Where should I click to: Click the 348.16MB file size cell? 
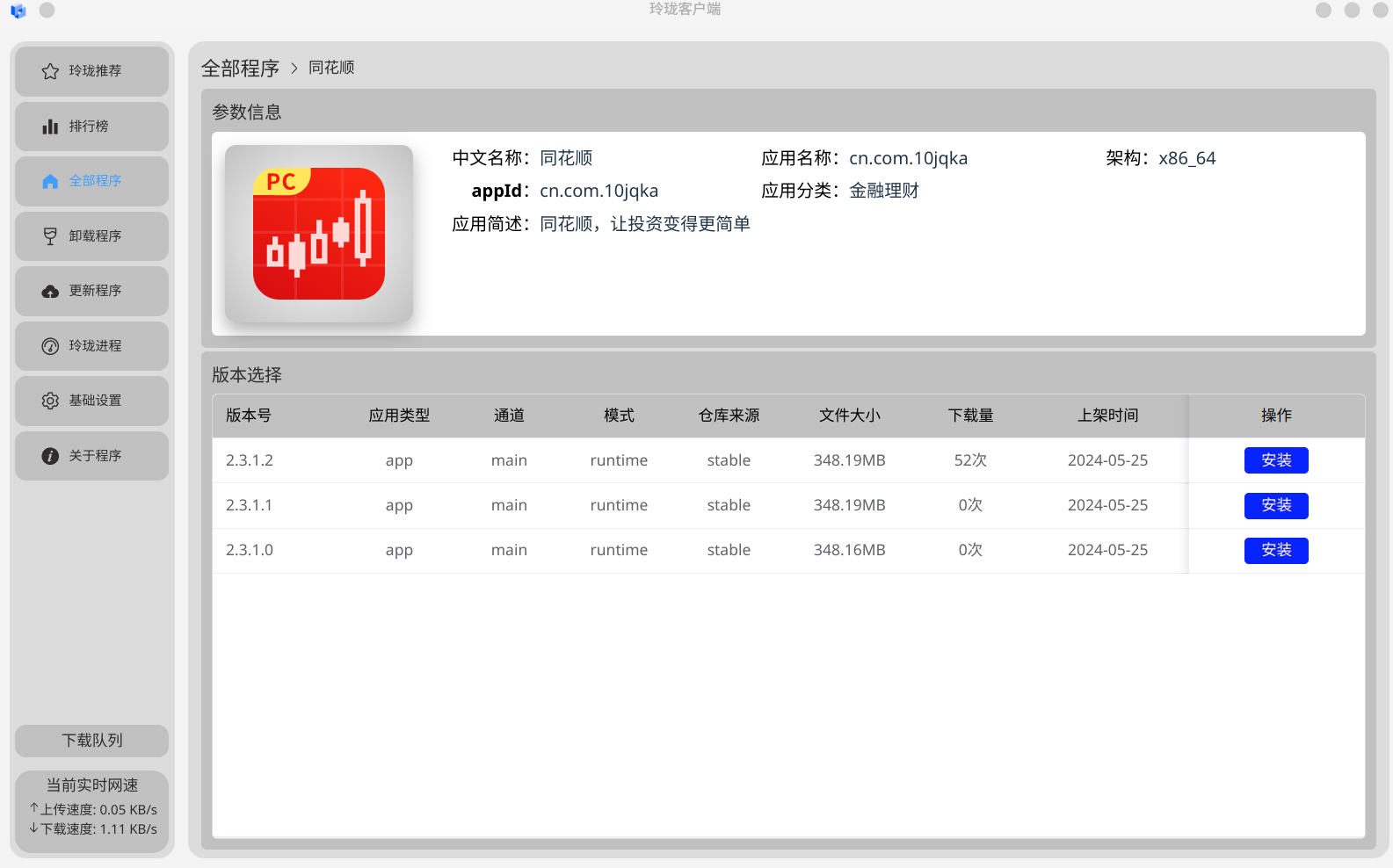coord(849,550)
